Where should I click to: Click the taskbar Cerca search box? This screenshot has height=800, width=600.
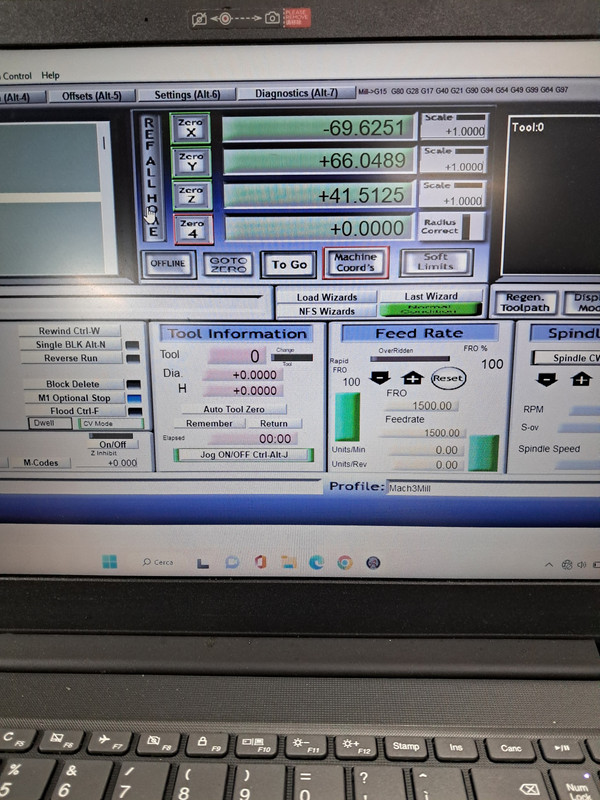coord(158,562)
